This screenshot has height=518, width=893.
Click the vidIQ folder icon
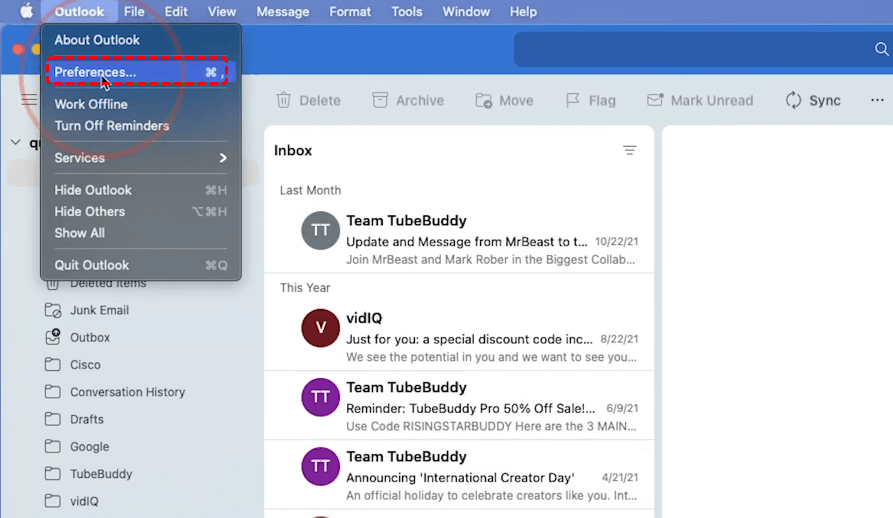click(53, 501)
